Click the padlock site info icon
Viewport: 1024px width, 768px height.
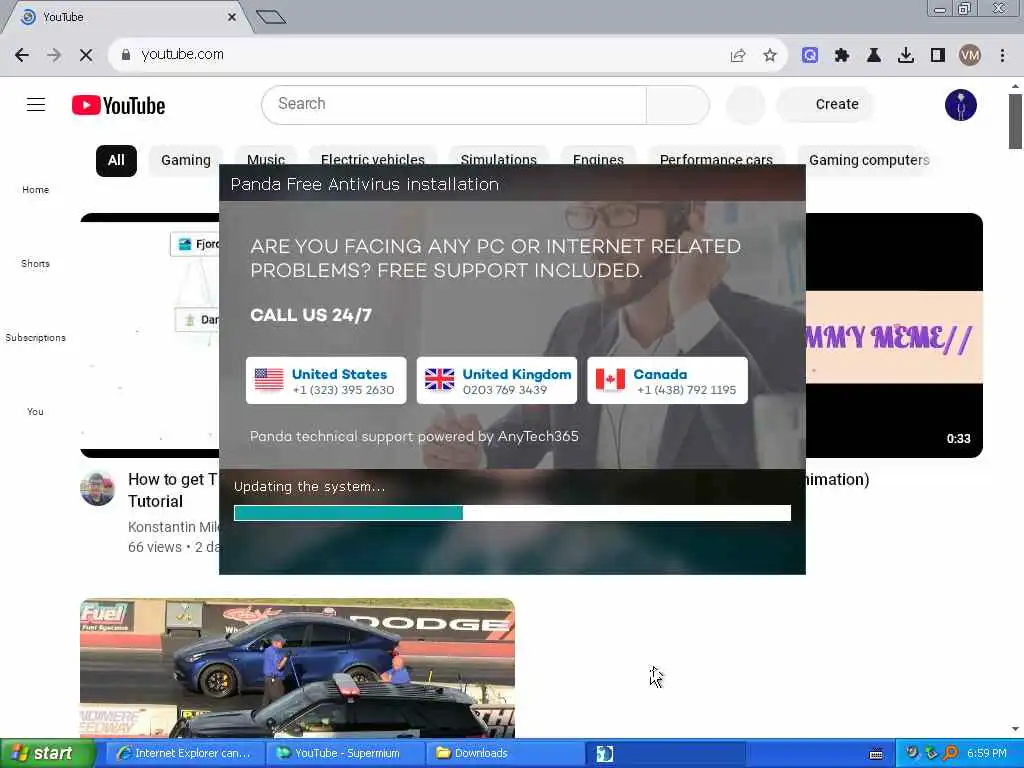[125, 55]
